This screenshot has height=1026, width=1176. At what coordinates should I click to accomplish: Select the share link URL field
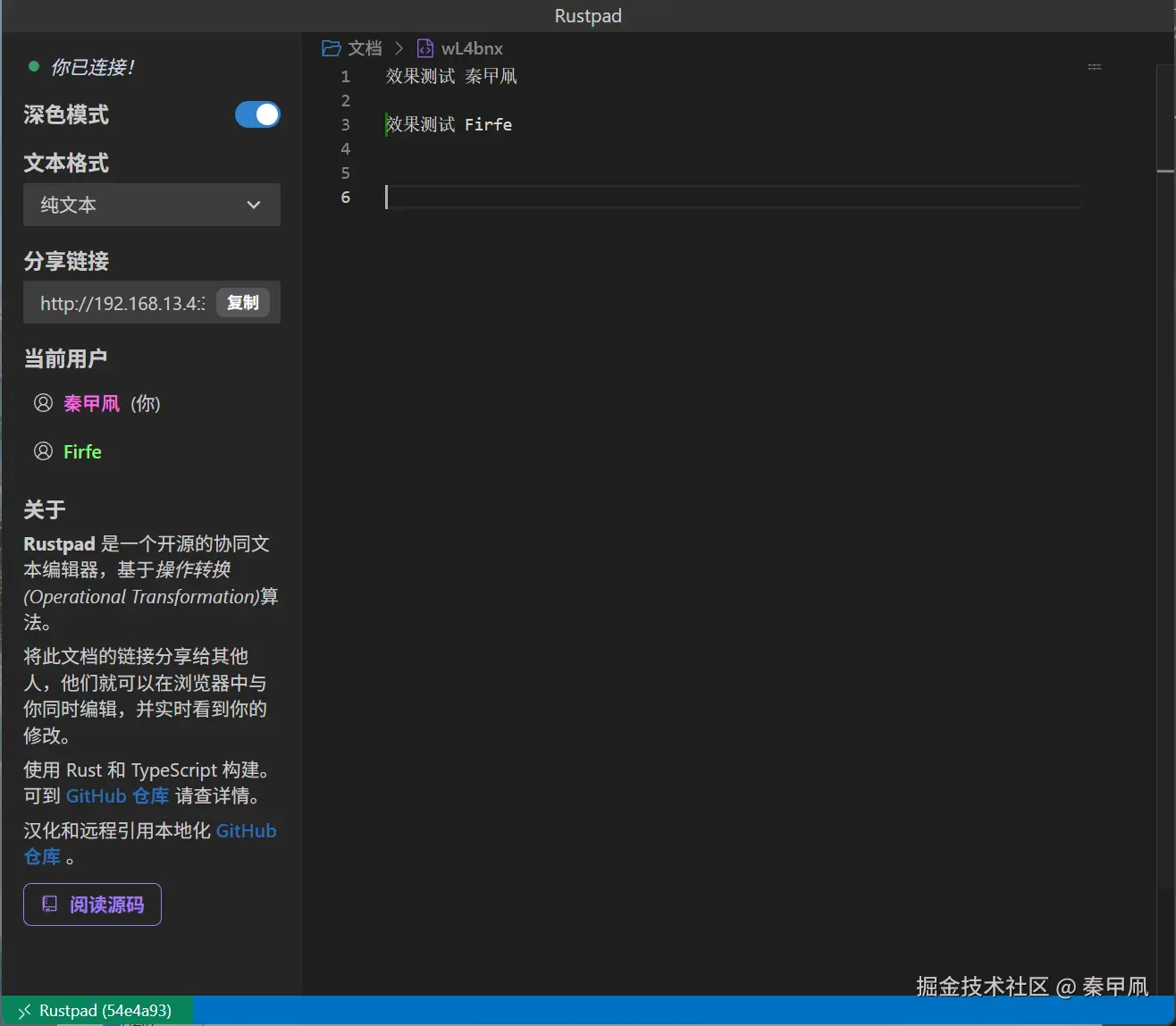pos(122,303)
